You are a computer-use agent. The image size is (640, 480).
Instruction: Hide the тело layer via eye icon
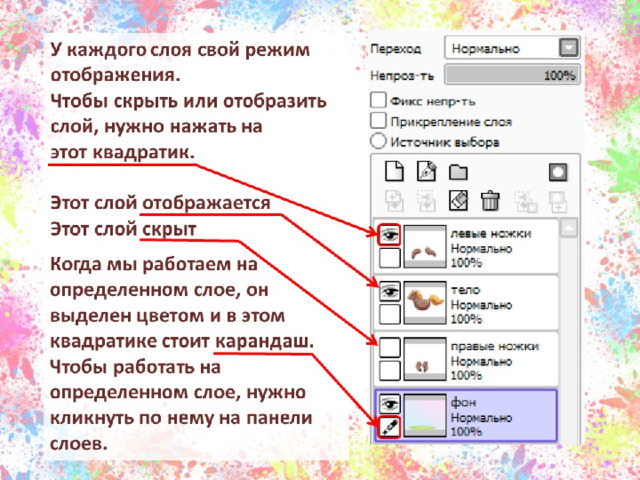point(389,291)
